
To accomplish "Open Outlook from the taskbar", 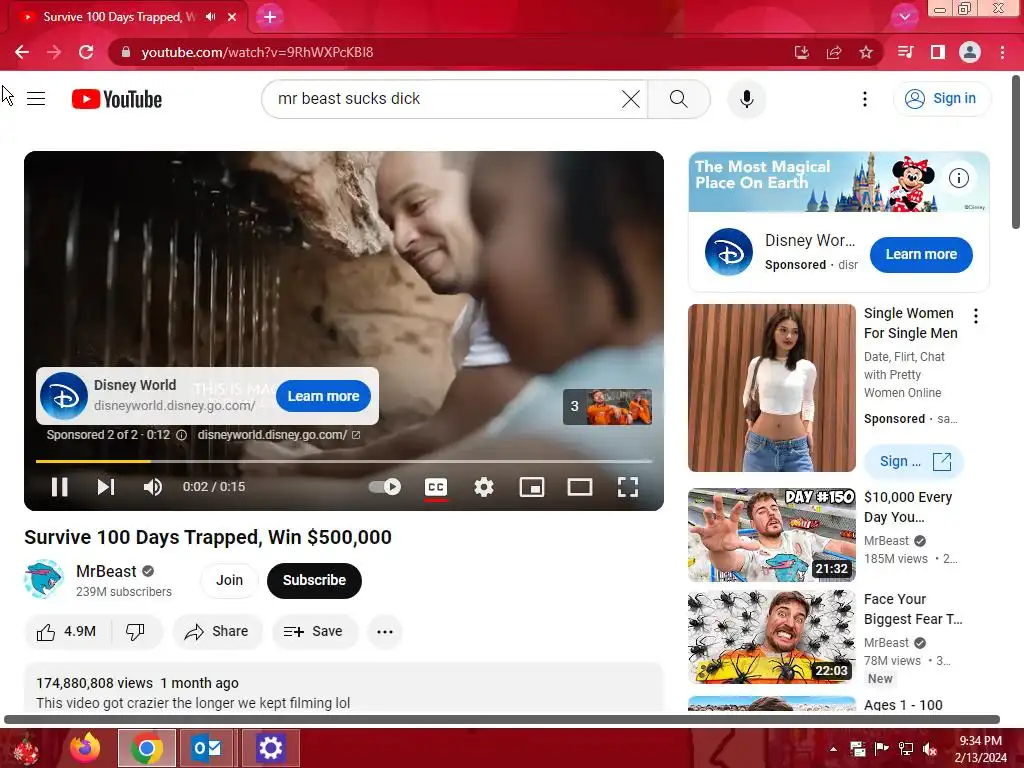I will point(207,748).
